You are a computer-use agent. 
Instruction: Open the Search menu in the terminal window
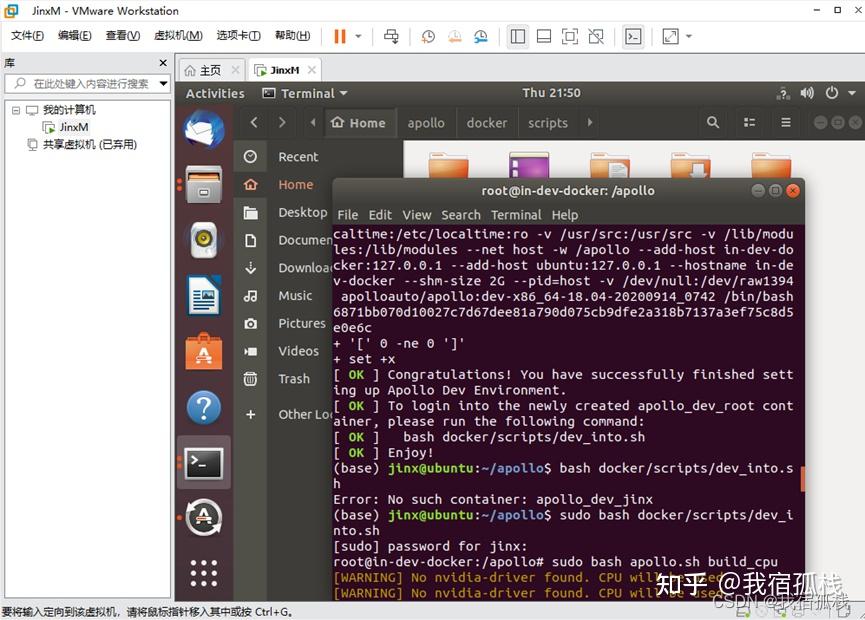click(461, 215)
